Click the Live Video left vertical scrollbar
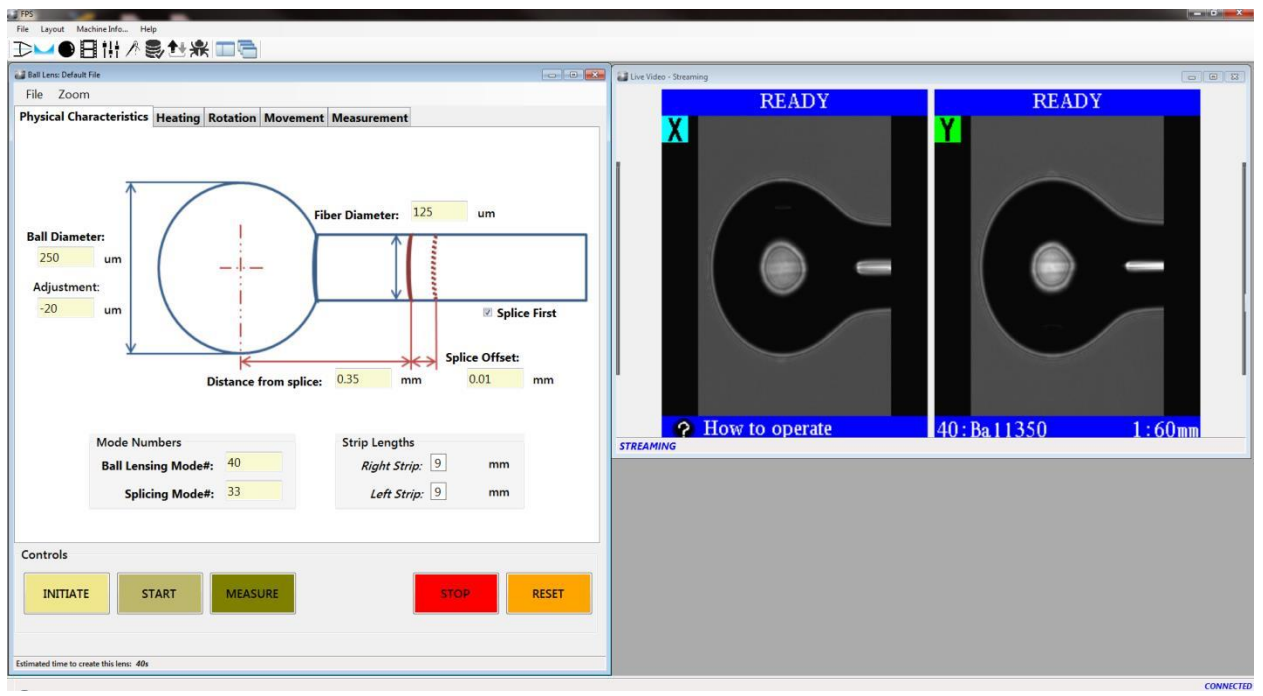Viewport: 1263px width, 696px height. (619, 268)
